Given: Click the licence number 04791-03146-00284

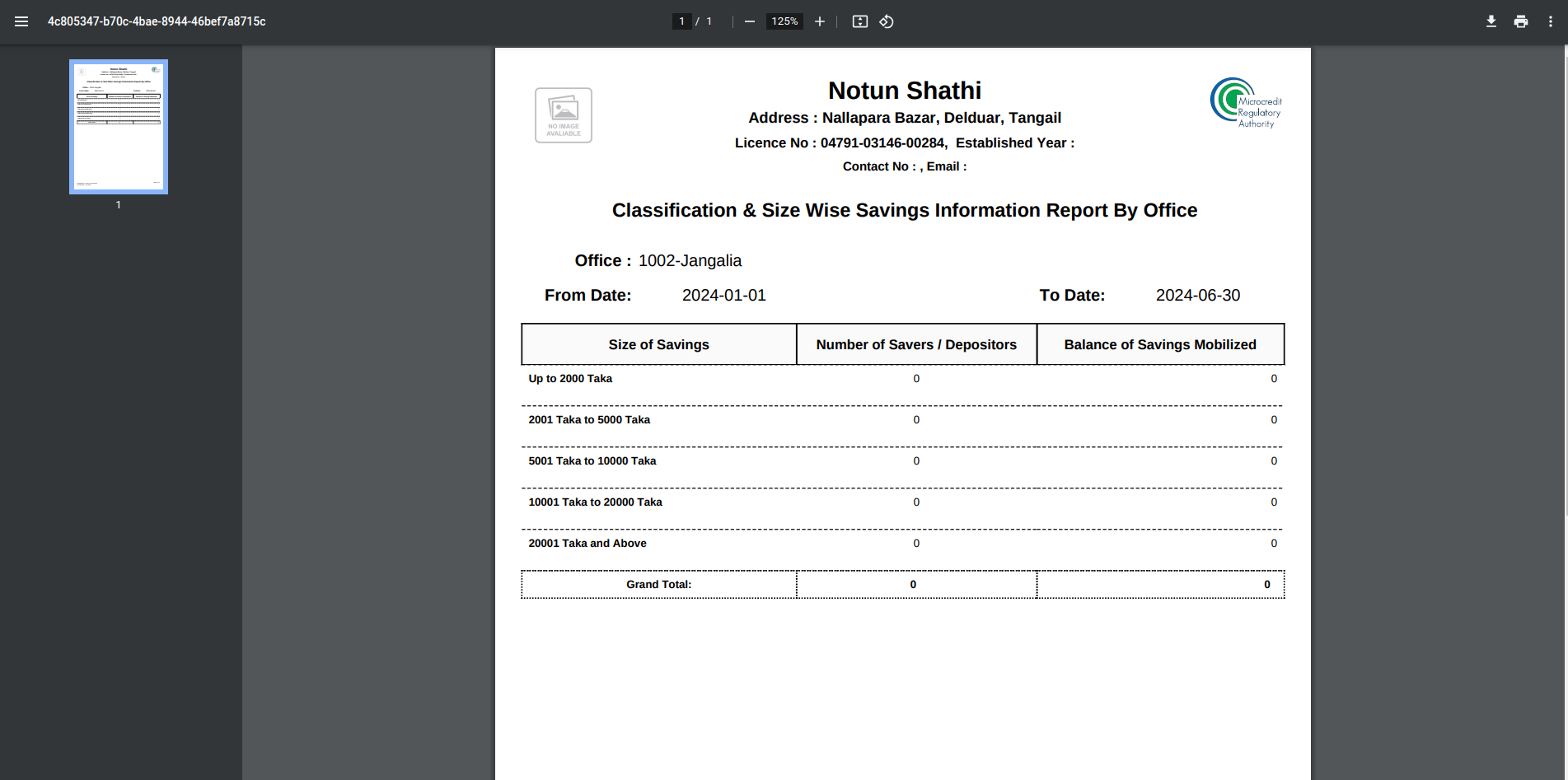Looking at the screenshot, I should coord(882,142).
